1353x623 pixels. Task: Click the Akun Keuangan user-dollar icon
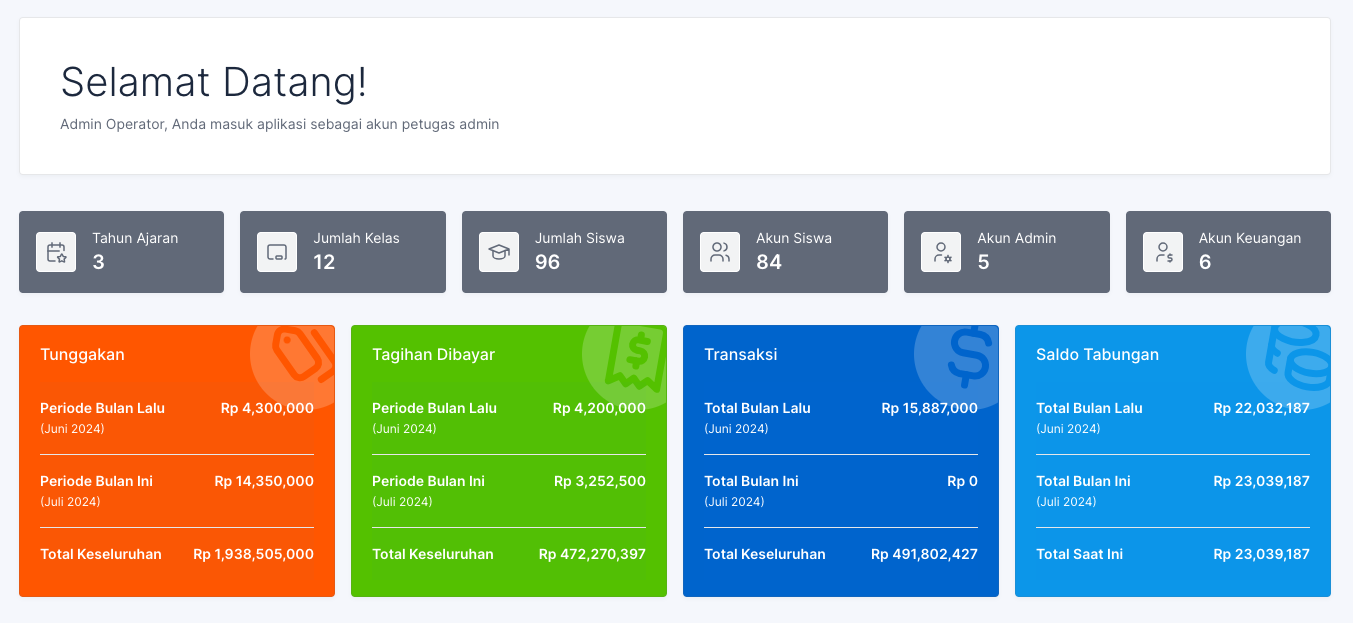point(1163,252)
